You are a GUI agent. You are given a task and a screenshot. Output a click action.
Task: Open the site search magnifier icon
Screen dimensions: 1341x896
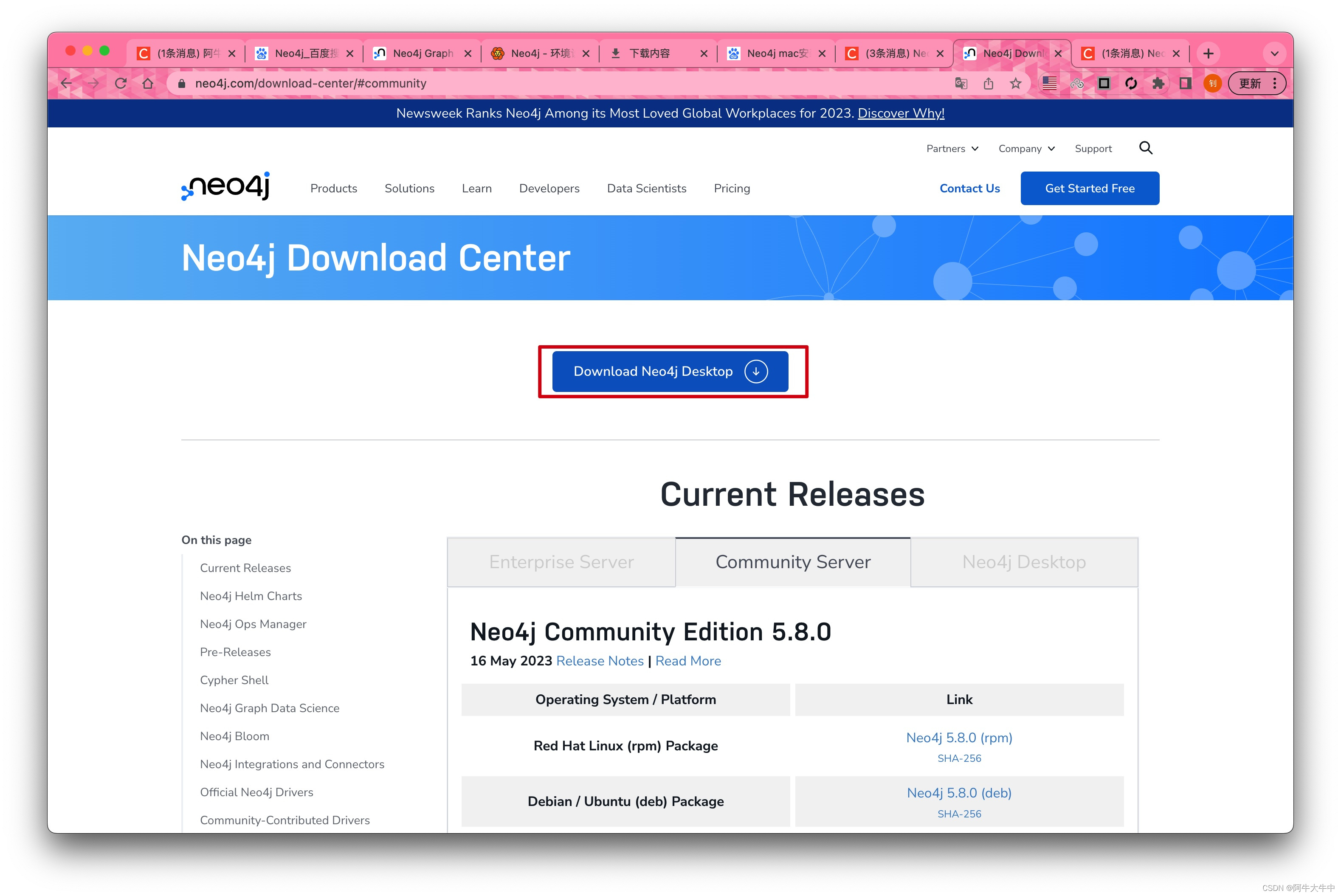1146,148
